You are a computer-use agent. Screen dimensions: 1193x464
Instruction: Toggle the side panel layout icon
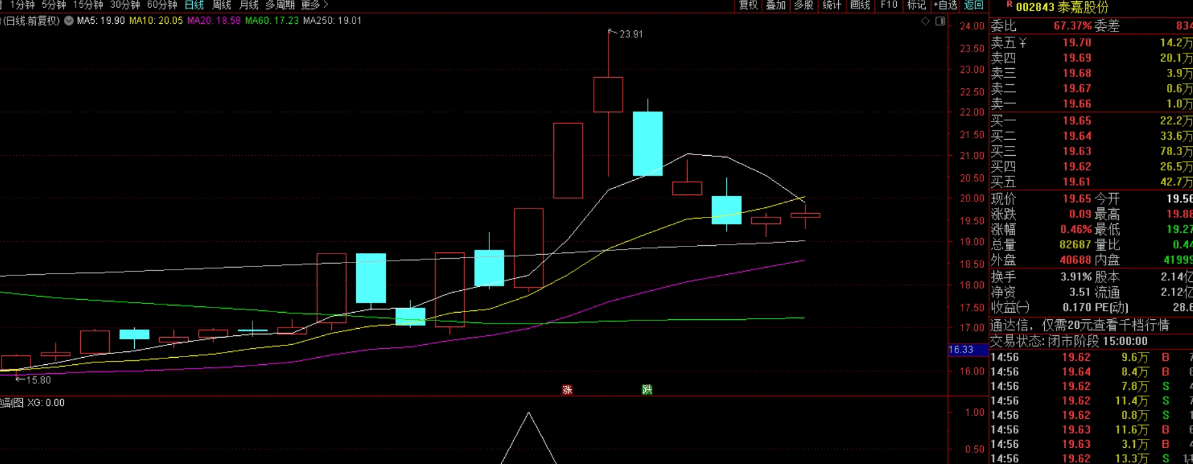tap(940, 22)
